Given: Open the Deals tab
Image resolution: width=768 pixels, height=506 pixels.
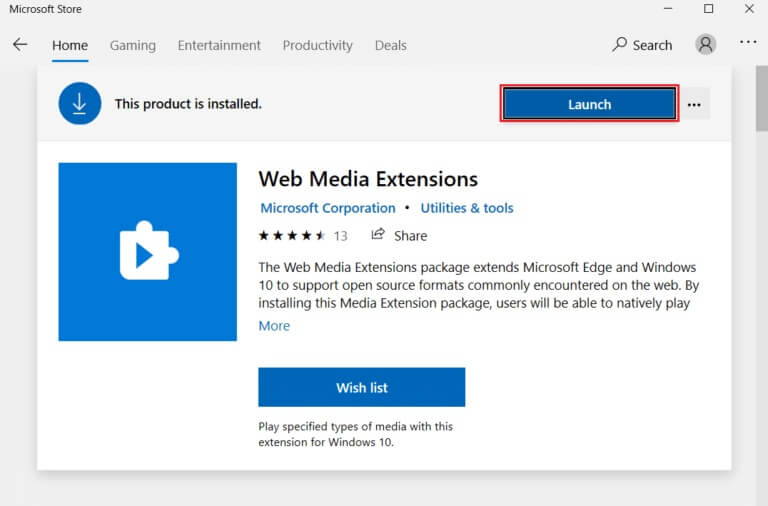Looking at the screenshot, I should tap(390, 46).
